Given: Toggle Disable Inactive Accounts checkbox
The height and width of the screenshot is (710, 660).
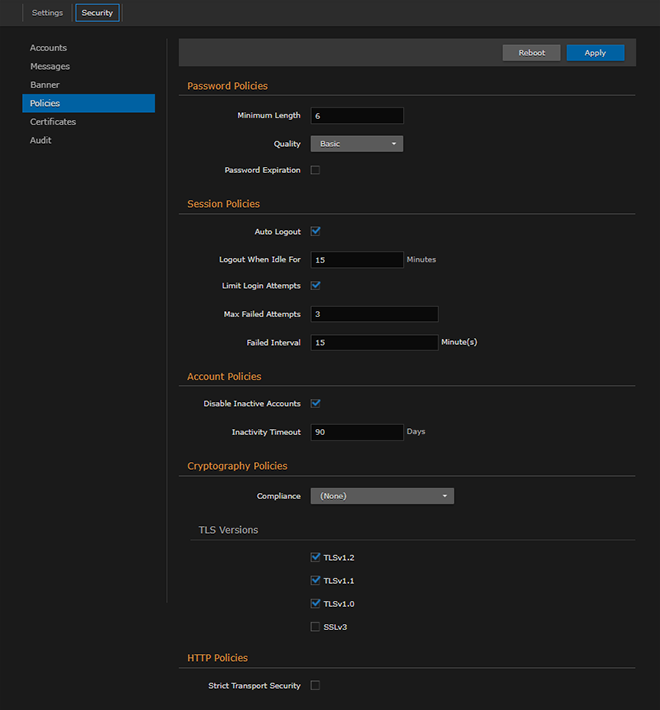Looking at the screenshot, I should click(x=315, y=404).
